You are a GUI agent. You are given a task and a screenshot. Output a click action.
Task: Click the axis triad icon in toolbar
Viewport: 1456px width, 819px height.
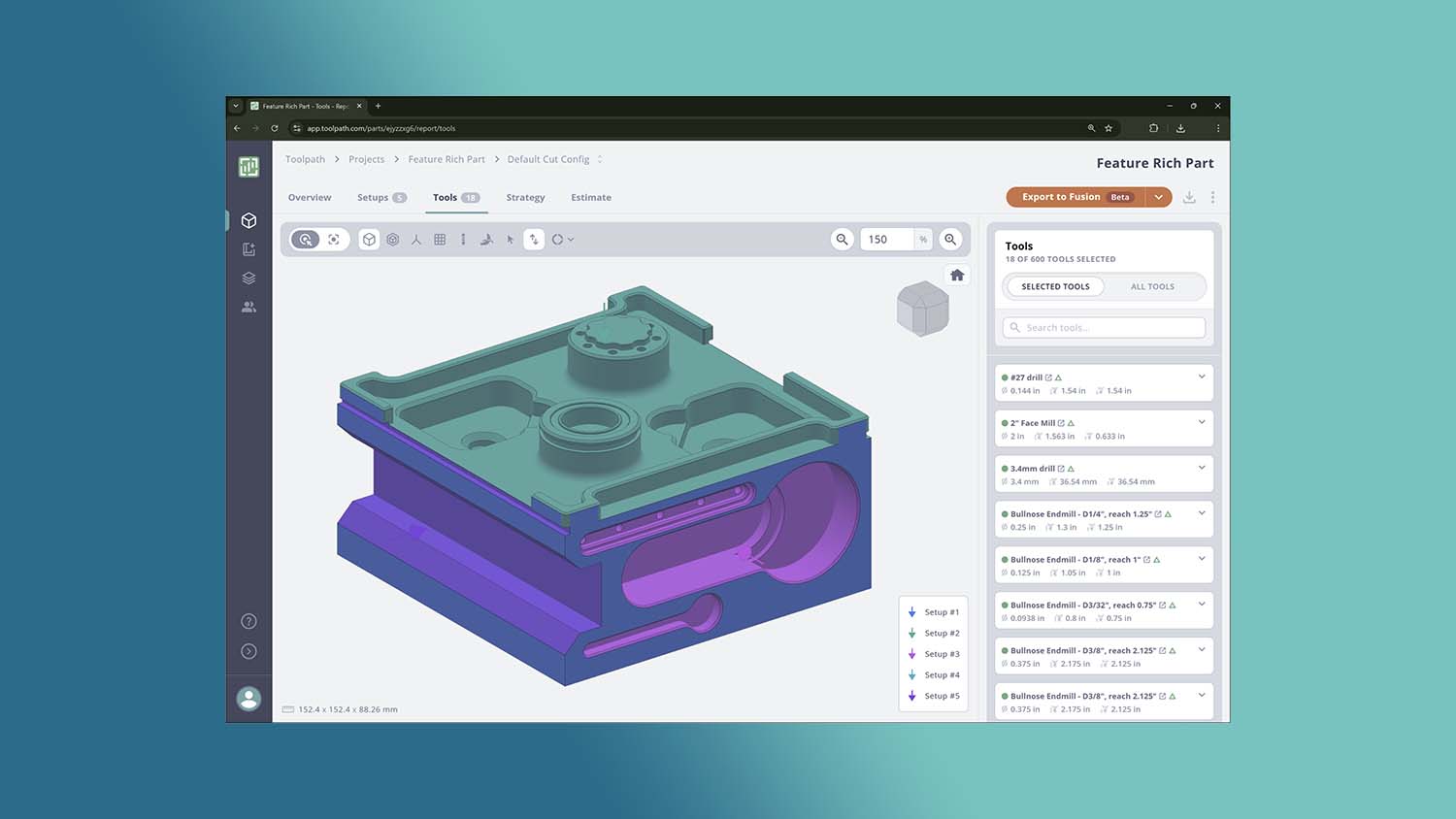click(416, 240)
